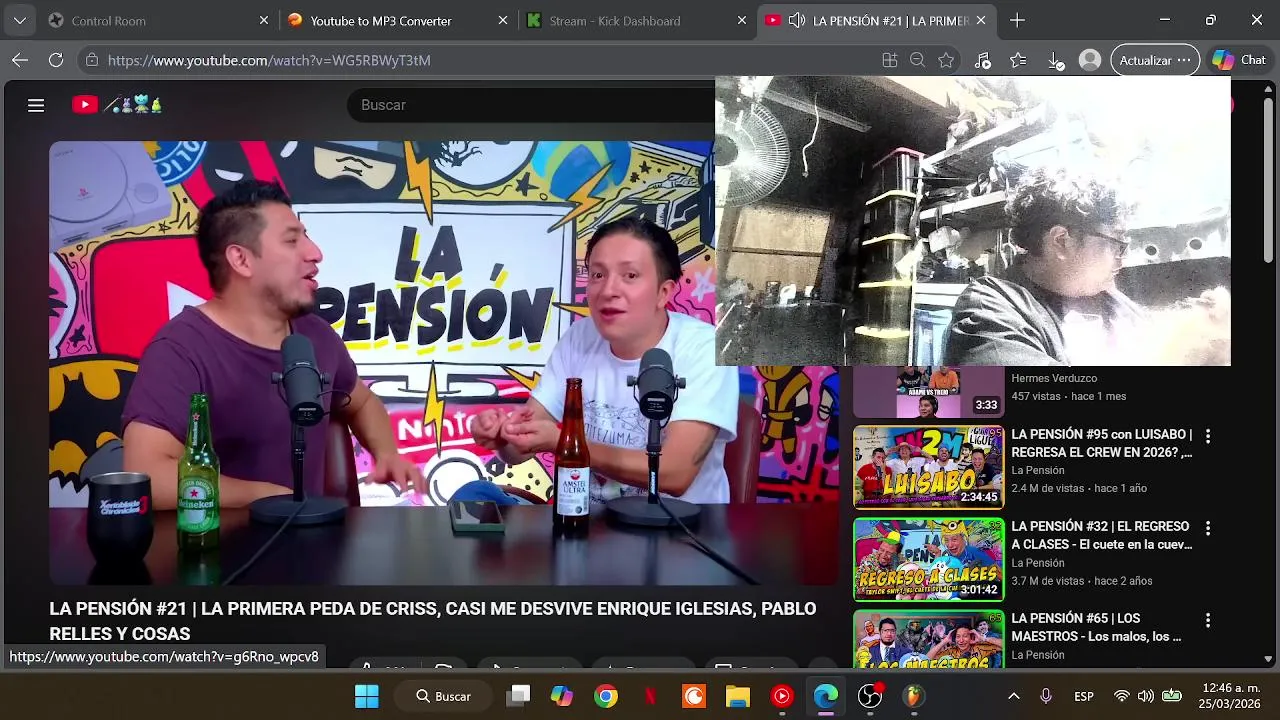Open the browser profile avatar
Viewport: 1280px width, 720px height.
[x=1090, y=60]
